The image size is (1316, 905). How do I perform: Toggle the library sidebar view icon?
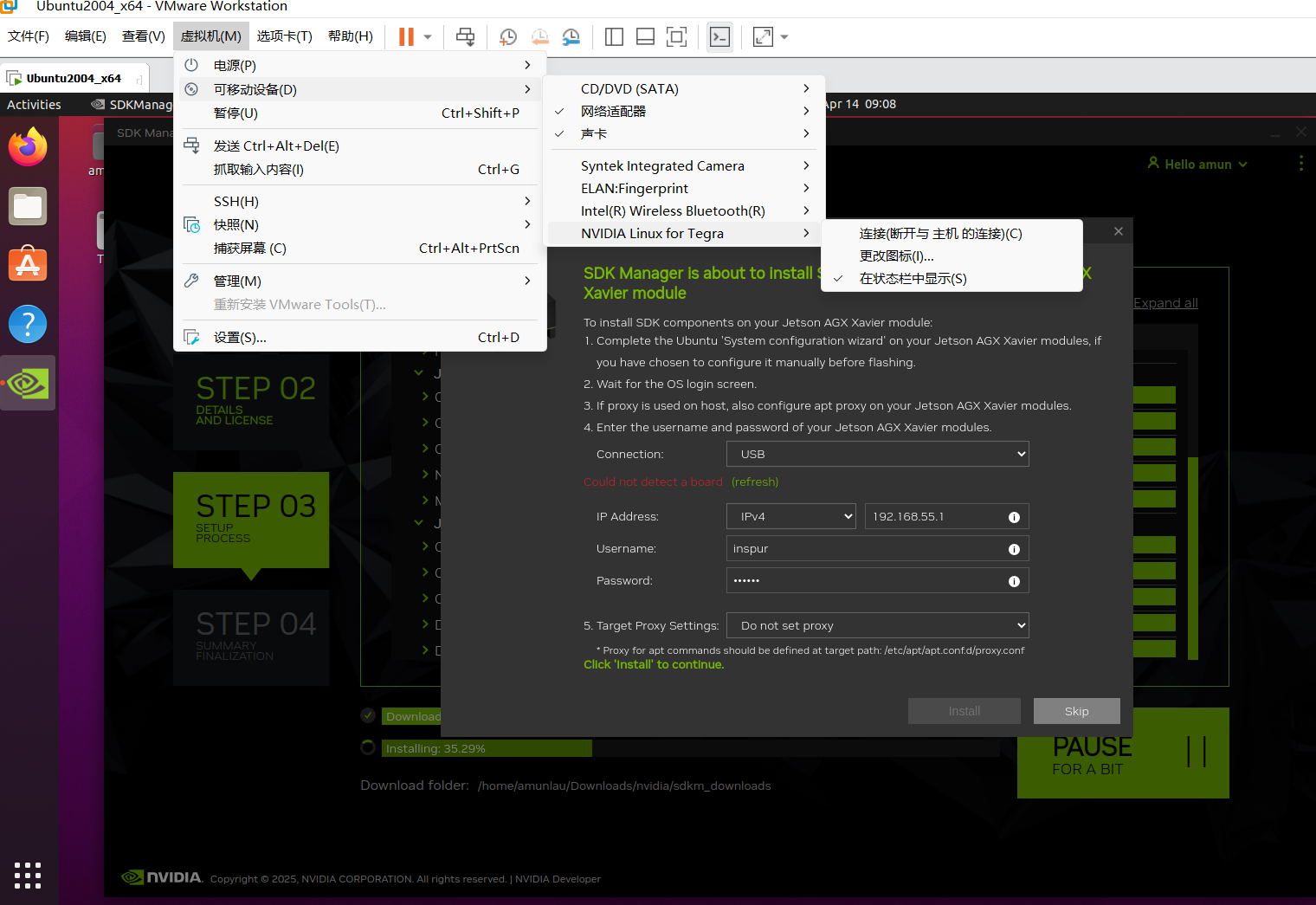tap(615, 36)
